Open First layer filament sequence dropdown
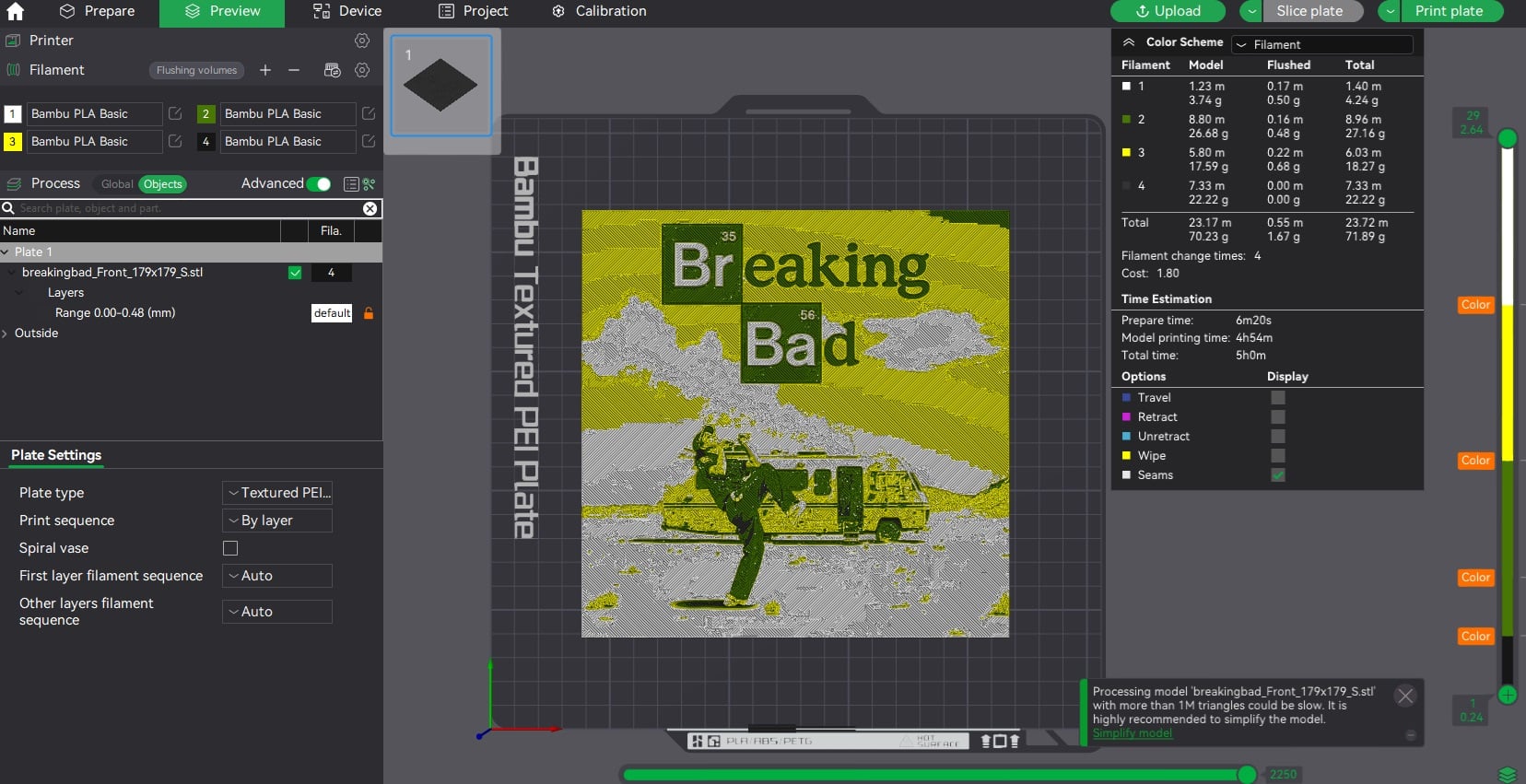Viewport: 1526px width, 784px height. (x=277, y=576)
